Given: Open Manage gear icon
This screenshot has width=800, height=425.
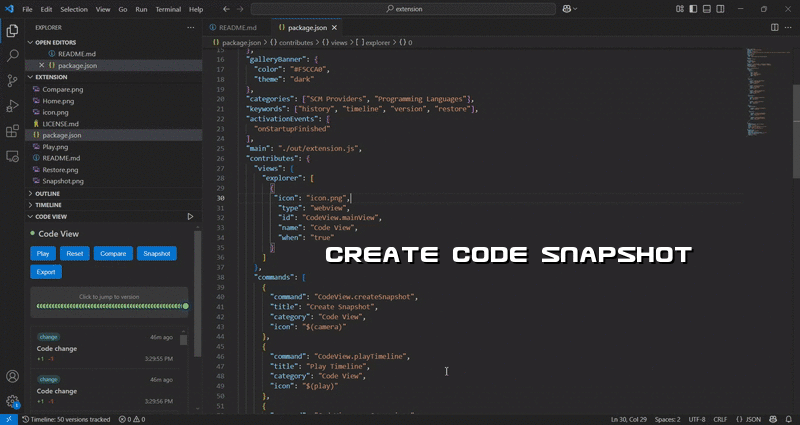Looking at the screenshot, I should (x=12, y=402).
